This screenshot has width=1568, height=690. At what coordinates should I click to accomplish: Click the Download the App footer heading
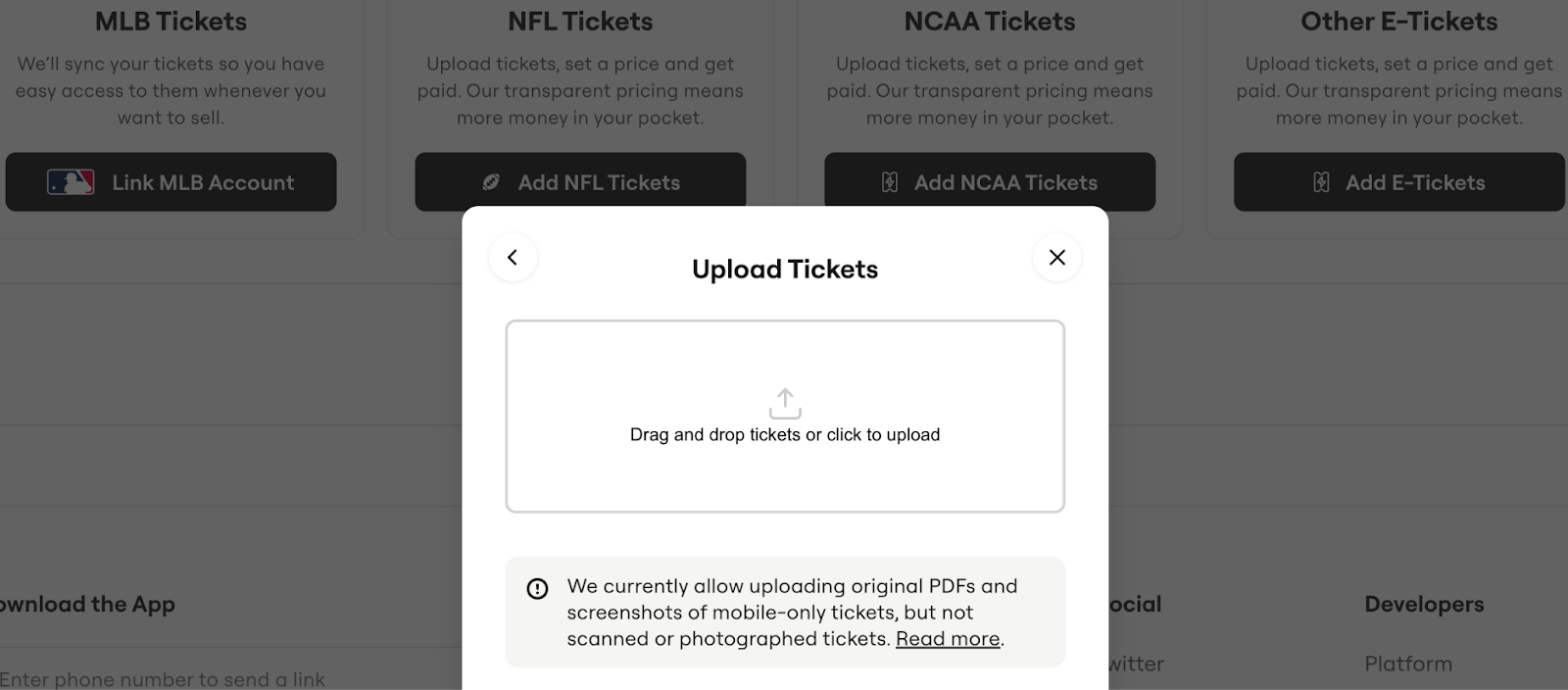pos(88,604)
